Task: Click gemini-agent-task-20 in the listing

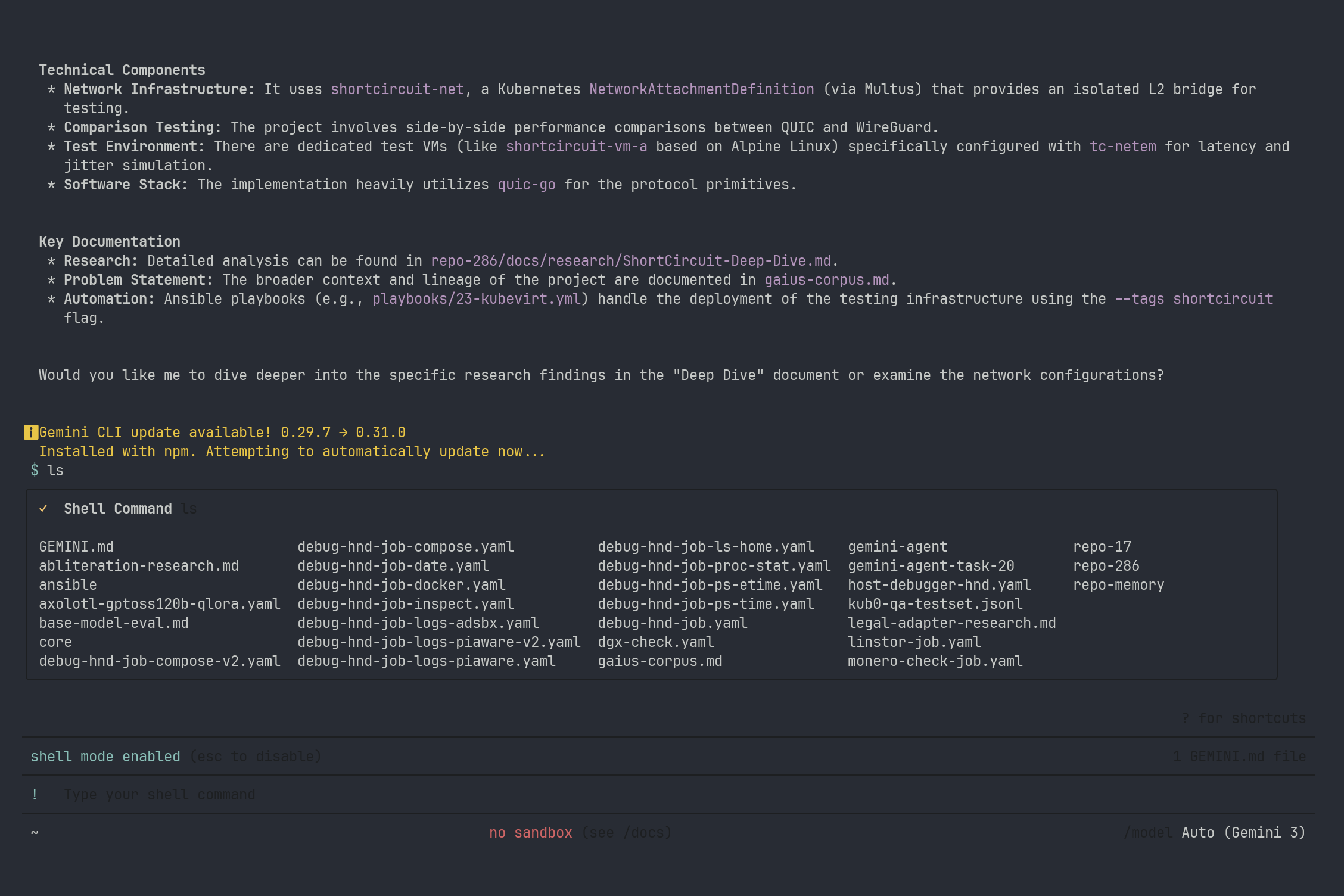Action: point(931,566)
